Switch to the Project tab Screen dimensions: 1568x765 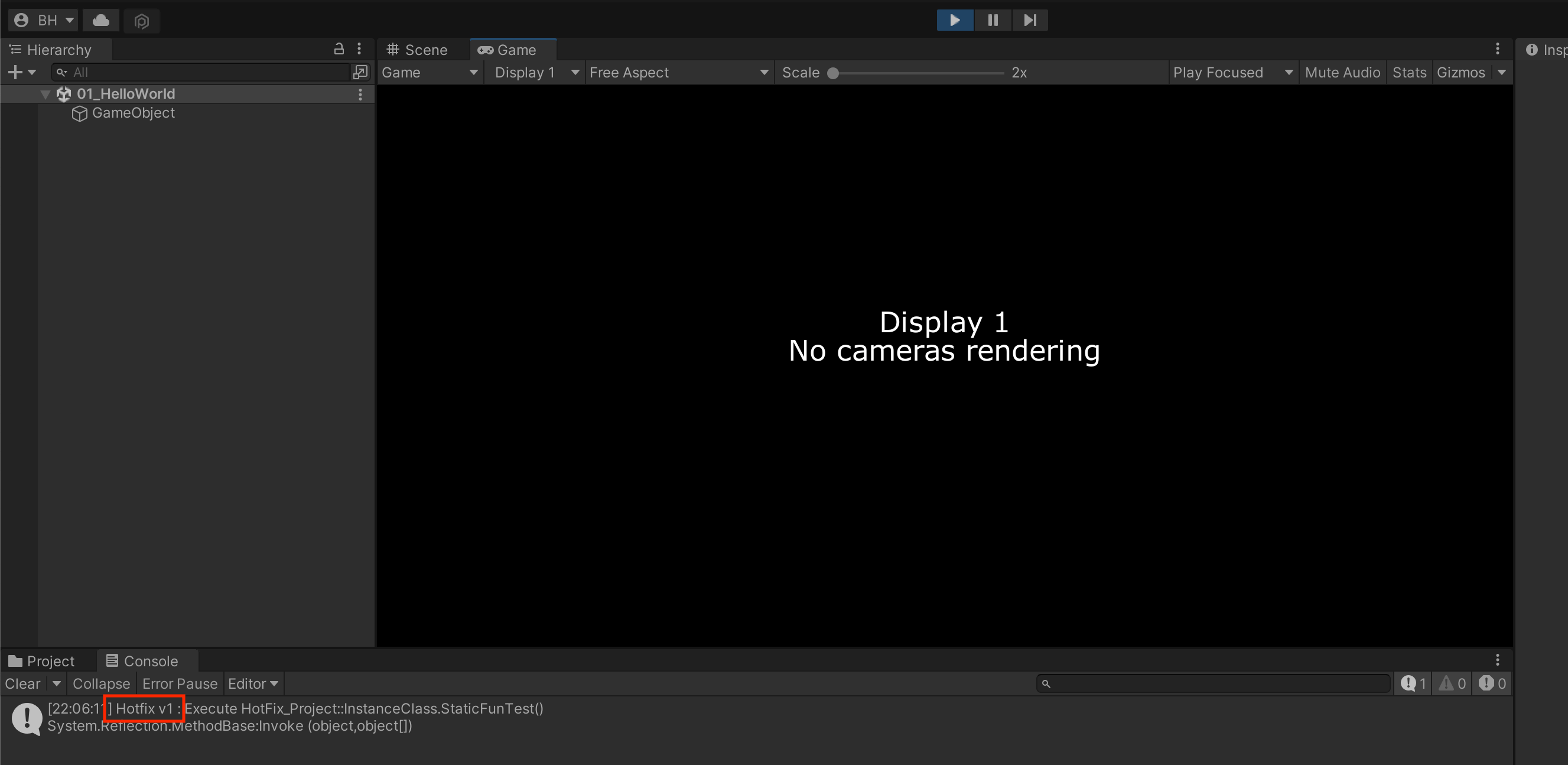(41, 661)
